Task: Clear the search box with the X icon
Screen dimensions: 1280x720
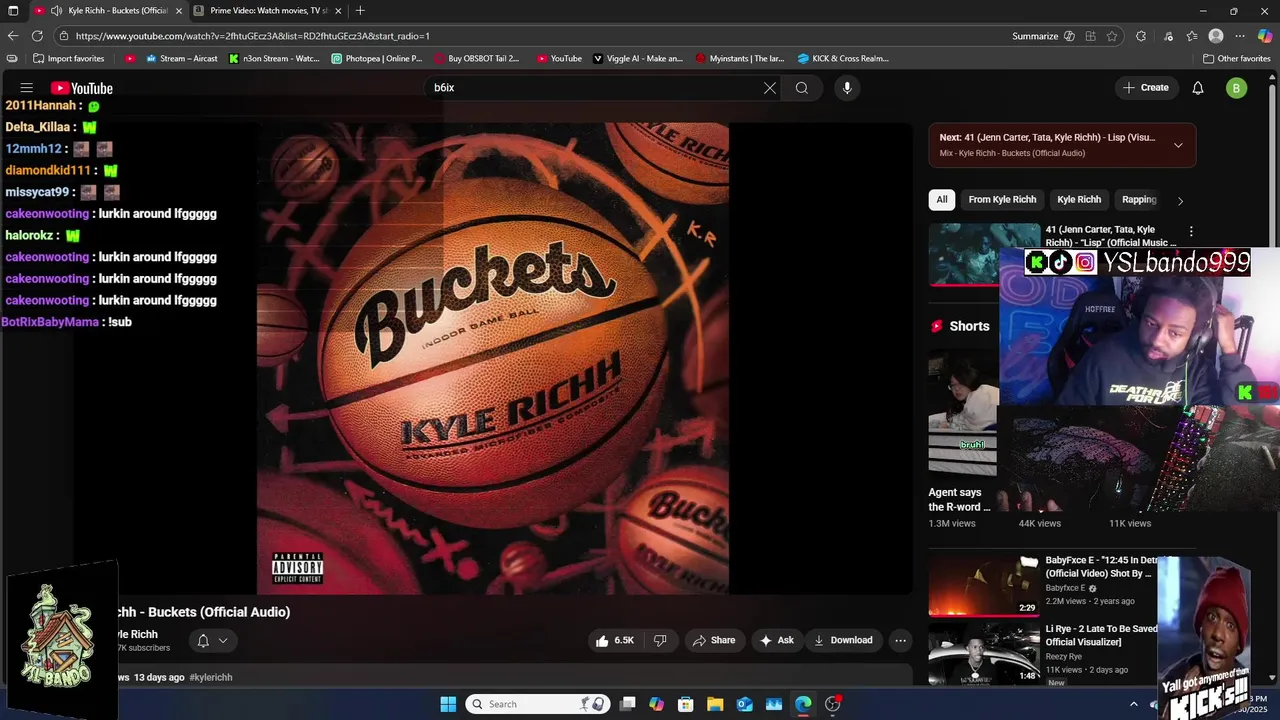Action: 770,88
